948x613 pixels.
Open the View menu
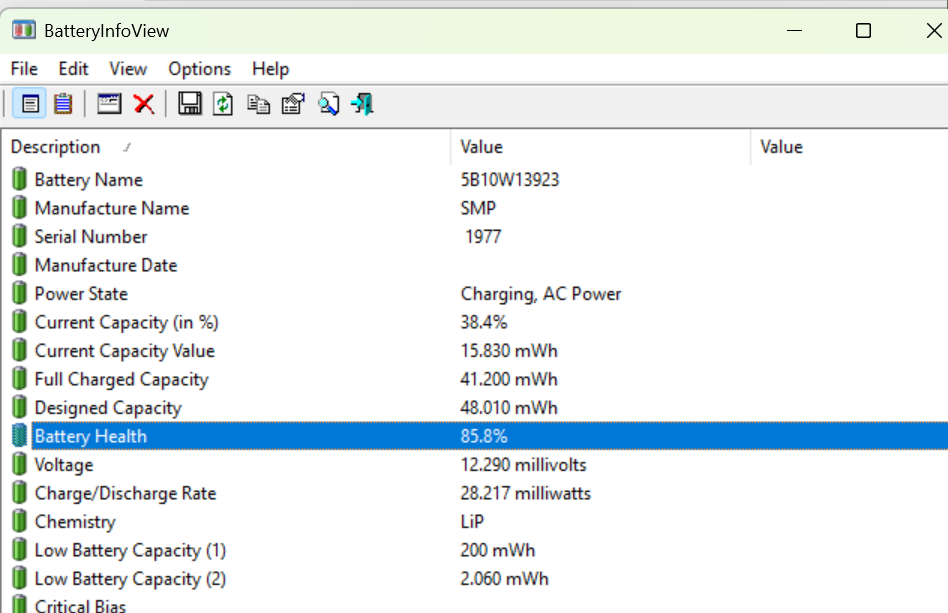(128, 69)
